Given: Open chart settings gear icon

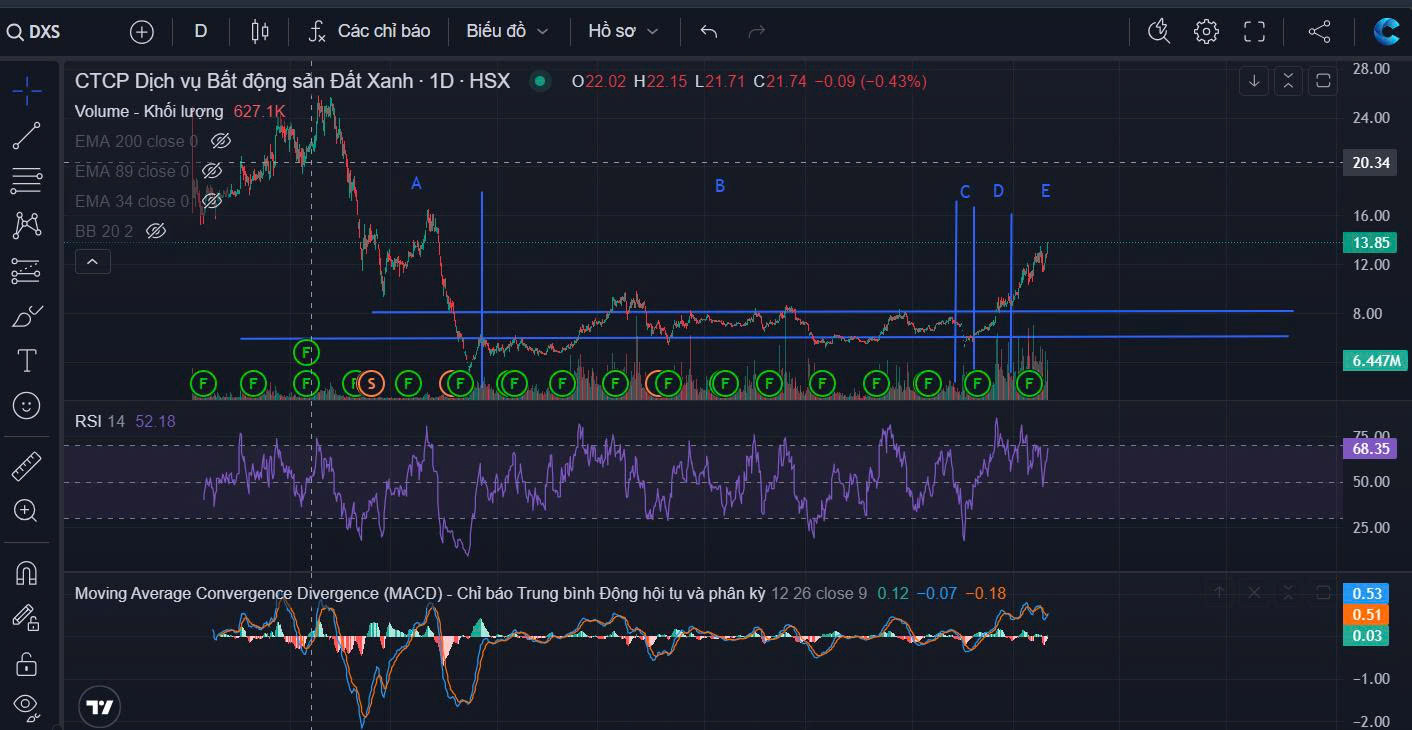Looking at the screenshot, I should (x=1206, y=31).
